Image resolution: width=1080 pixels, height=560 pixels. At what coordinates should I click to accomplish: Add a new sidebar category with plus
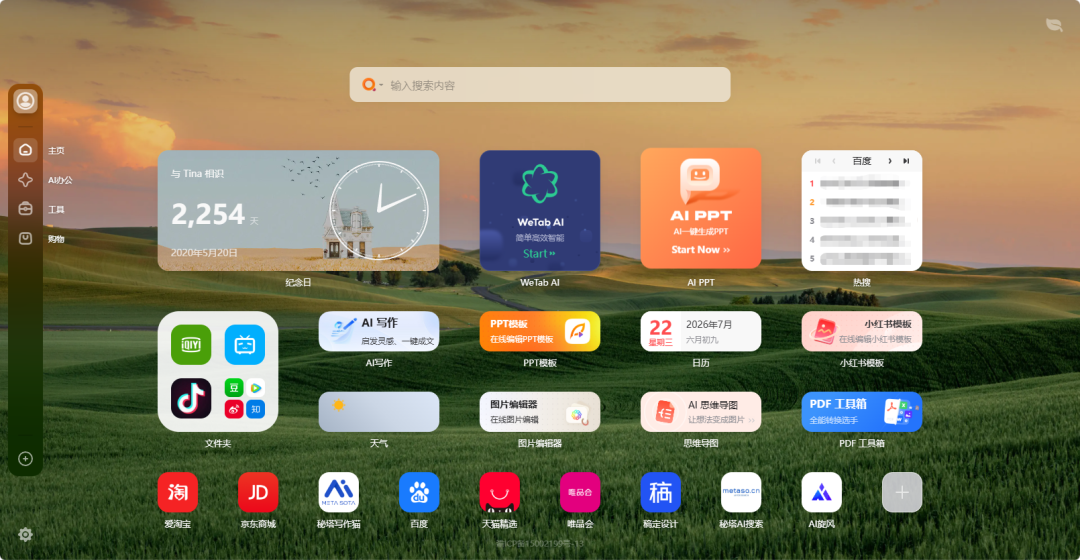click(25, 459)
